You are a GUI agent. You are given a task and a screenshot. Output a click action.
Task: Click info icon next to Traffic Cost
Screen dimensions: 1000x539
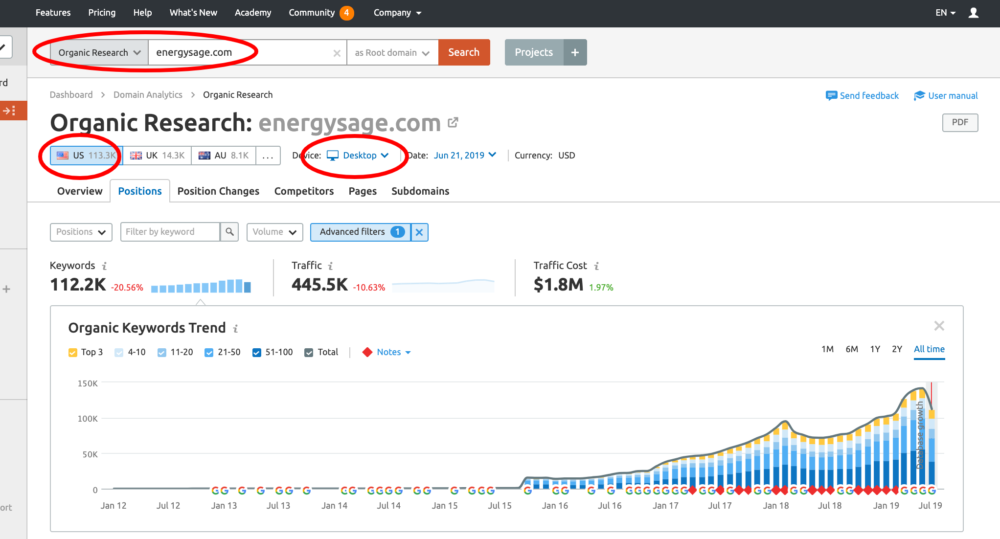(x=597, y=266)
